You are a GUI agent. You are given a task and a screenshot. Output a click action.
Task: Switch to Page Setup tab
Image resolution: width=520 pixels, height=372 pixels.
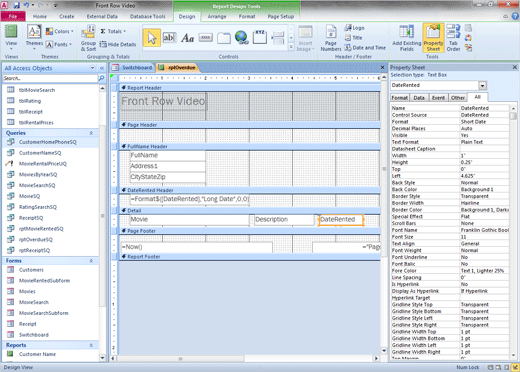click(x=281, y=16)
